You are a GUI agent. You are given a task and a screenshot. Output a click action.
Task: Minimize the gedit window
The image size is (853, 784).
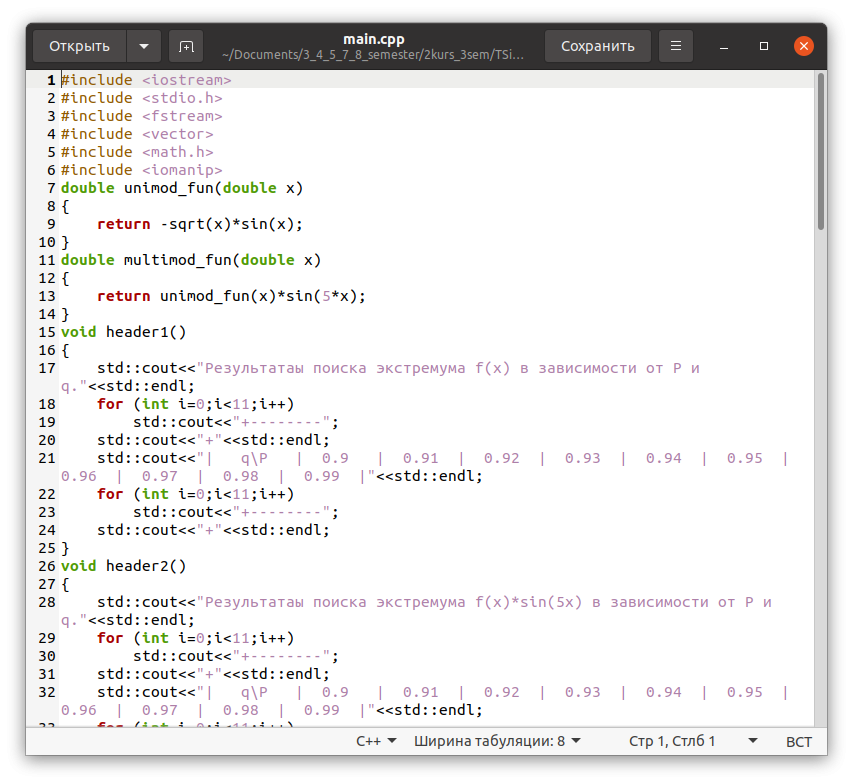[725, 46]
